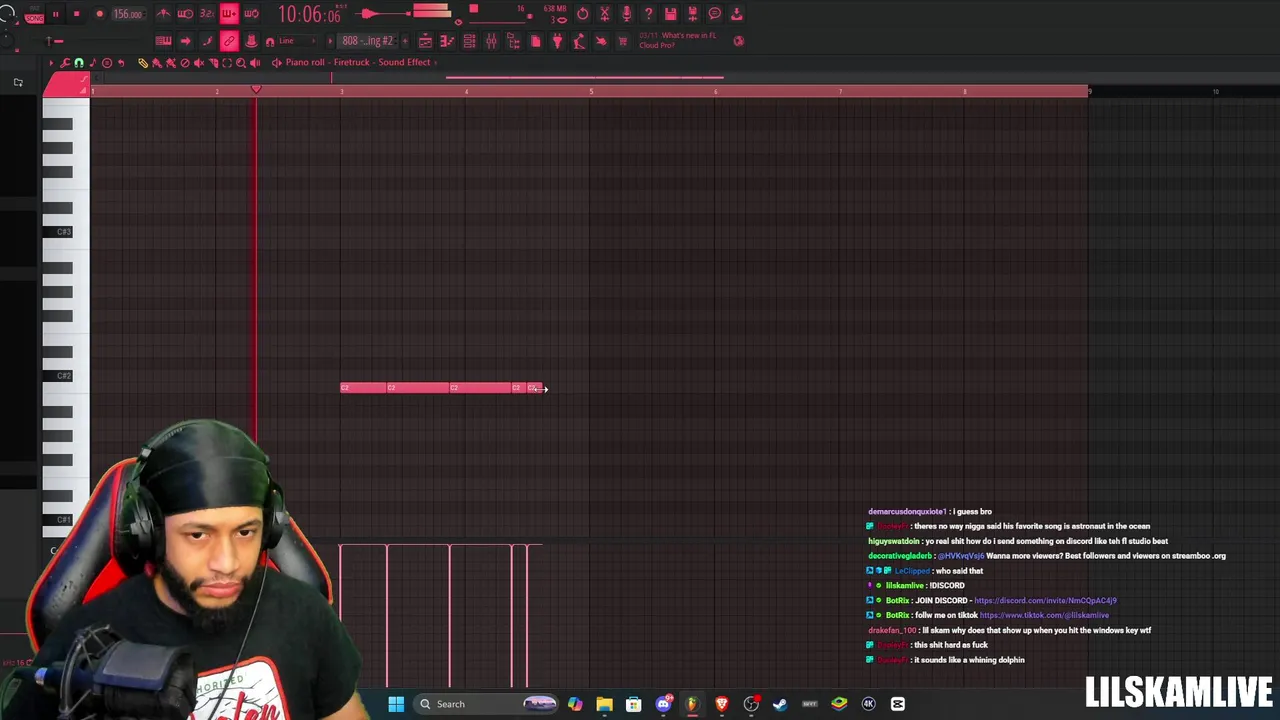Open the Mixer window
The width and height of the screenshot is (1280, 720).
[491, 41]
